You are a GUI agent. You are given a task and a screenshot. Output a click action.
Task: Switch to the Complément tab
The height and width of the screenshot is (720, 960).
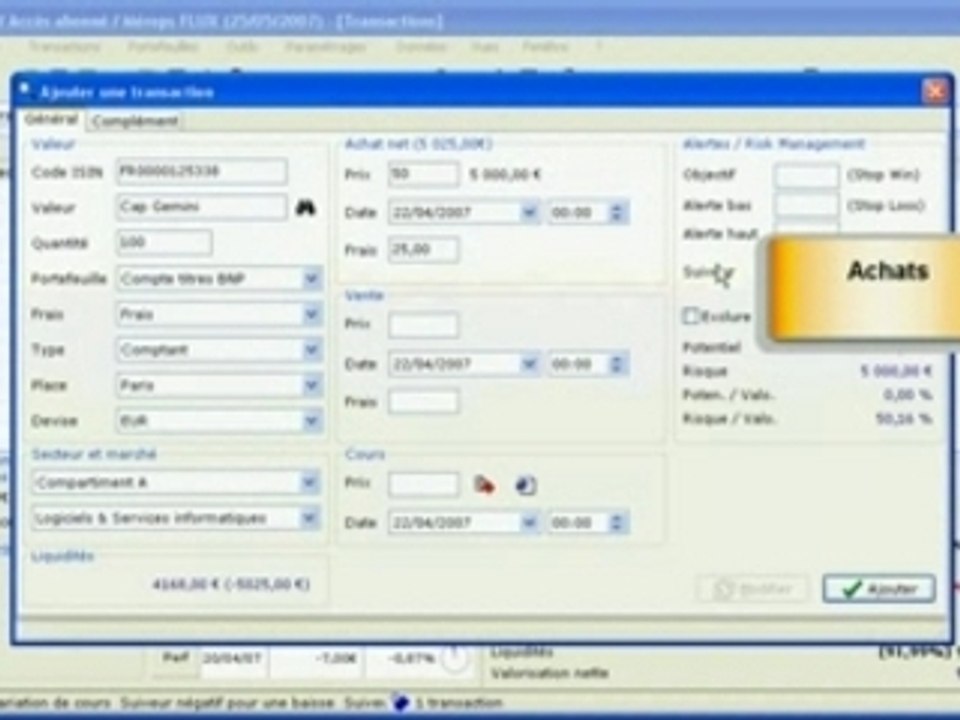point(135,121)
